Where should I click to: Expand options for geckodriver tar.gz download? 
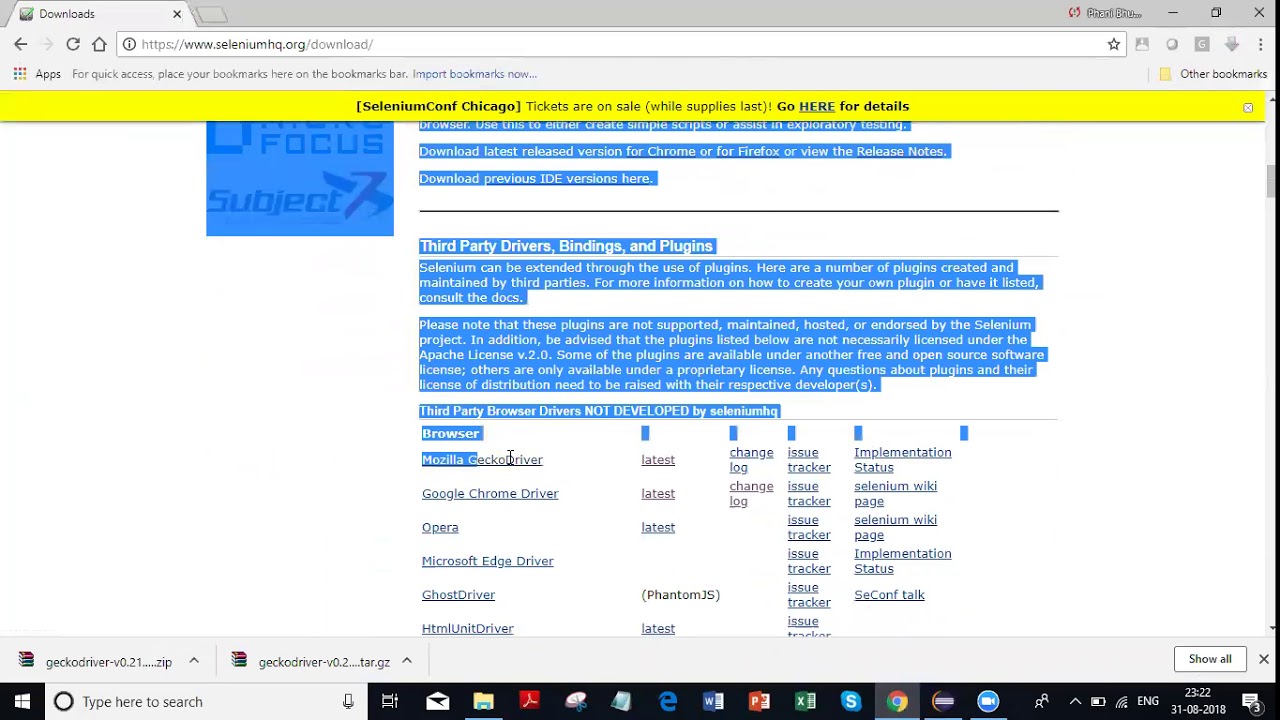[x=407, y=661]
